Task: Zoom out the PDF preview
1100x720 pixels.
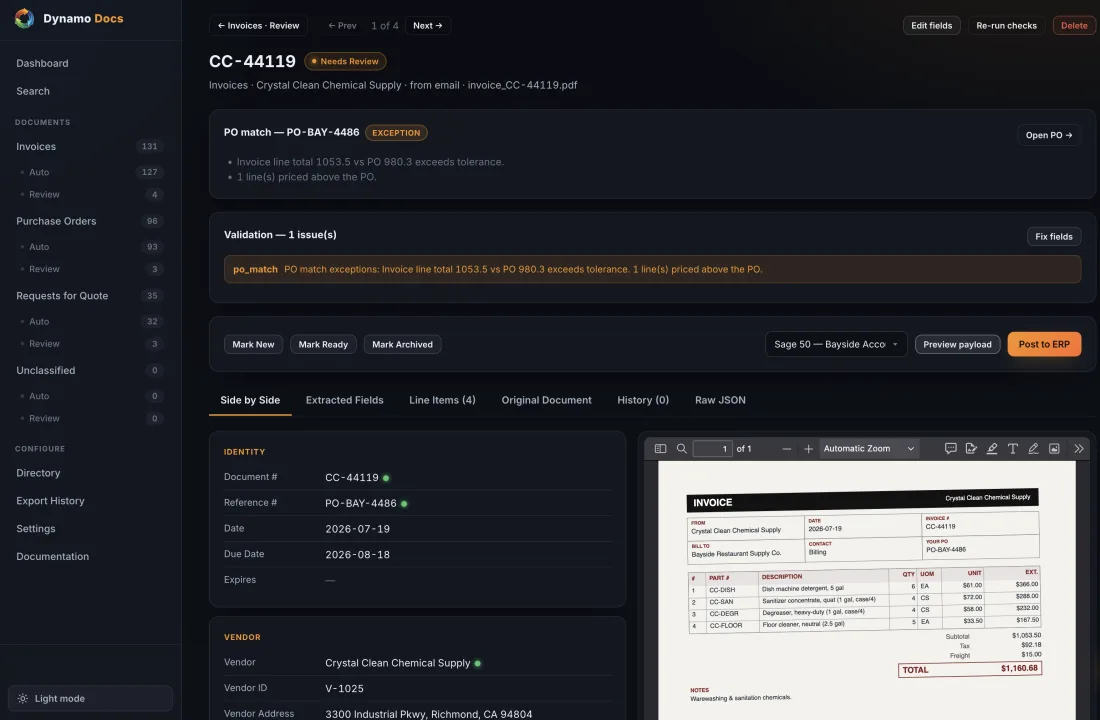Action: coord(786,448)
